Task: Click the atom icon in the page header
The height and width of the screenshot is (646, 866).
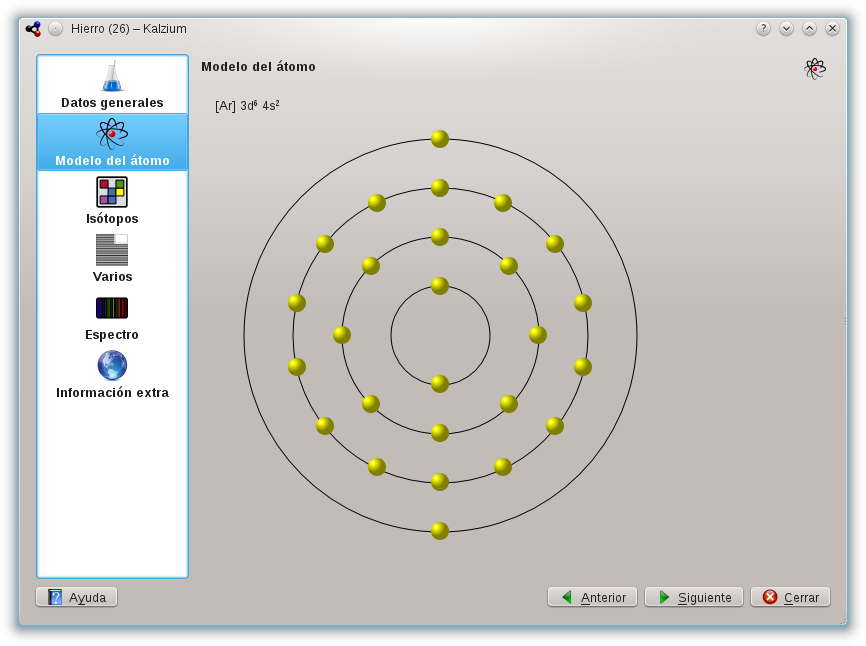Action: pos(815,69)
